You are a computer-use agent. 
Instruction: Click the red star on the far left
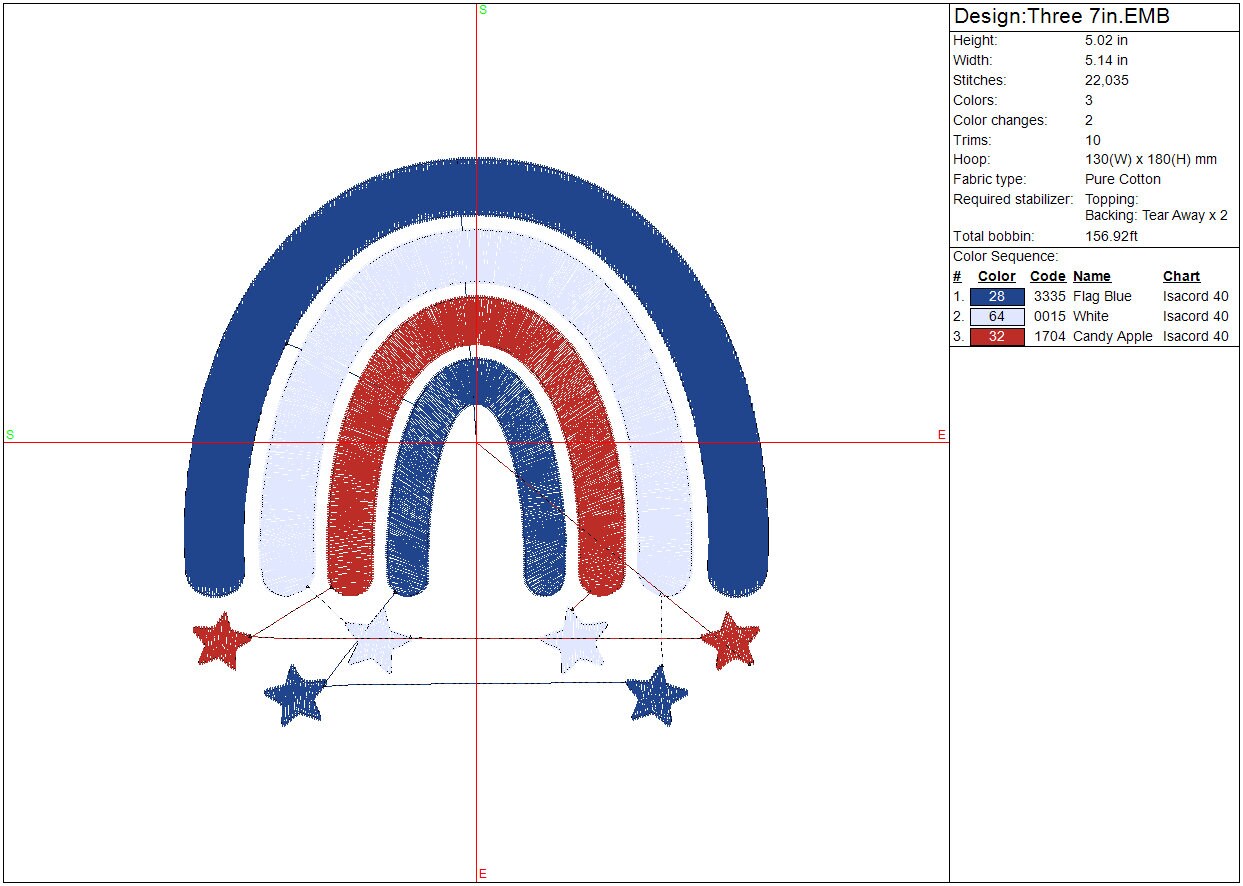point(222,640)
